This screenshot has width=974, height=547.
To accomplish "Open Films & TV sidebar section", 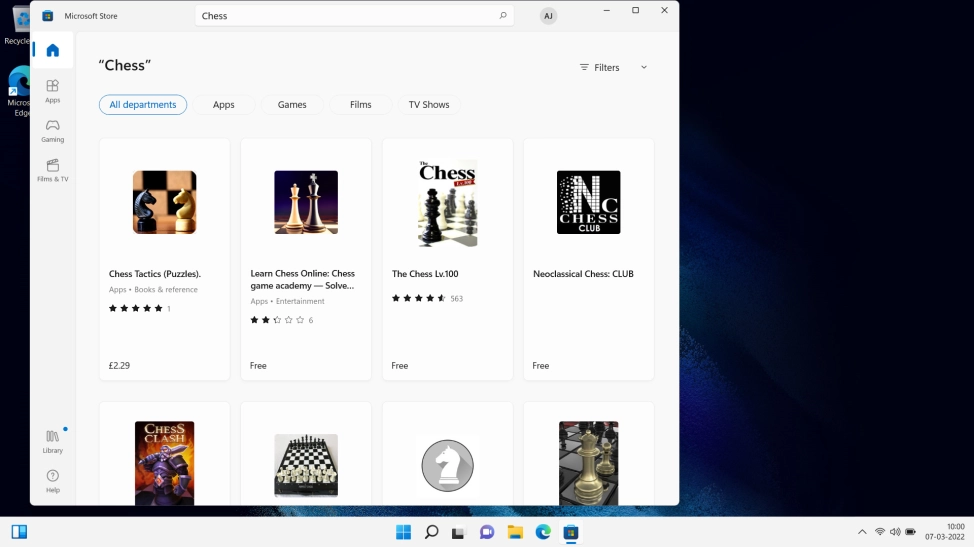I will 52,169.
